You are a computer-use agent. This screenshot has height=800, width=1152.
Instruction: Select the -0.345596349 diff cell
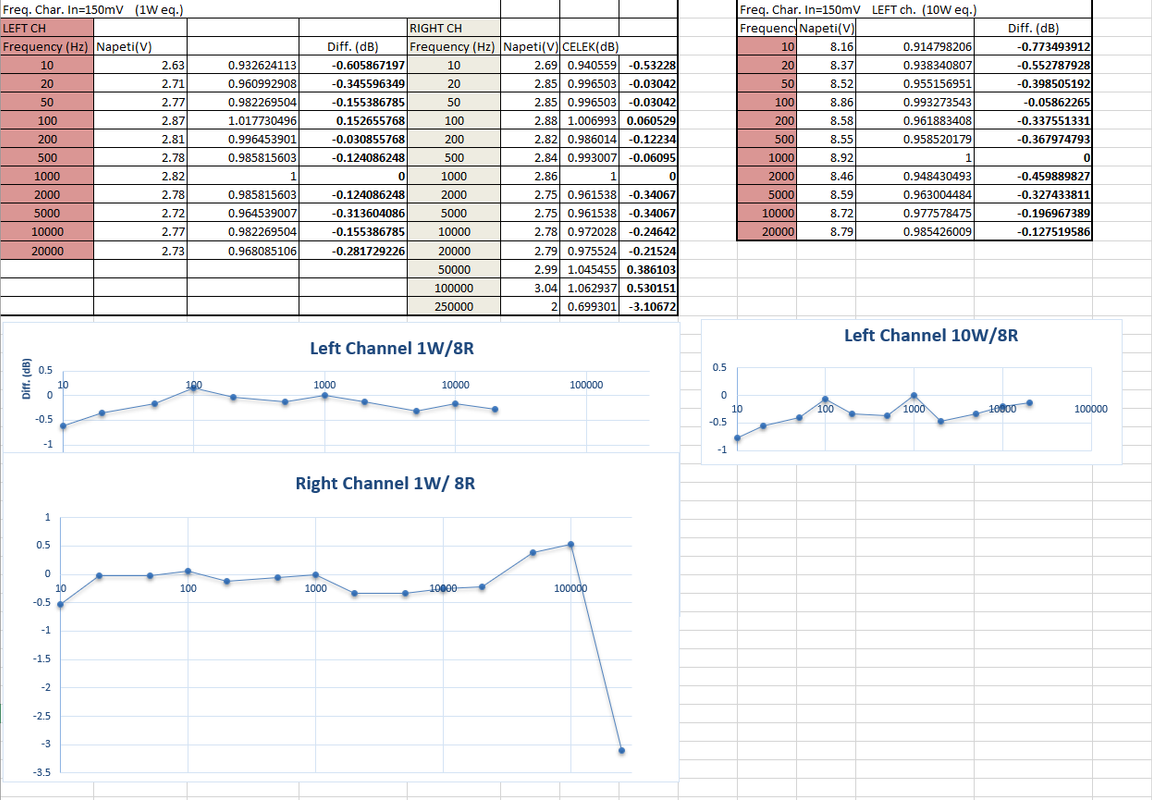pyautogui.click(x=353, y=84)
